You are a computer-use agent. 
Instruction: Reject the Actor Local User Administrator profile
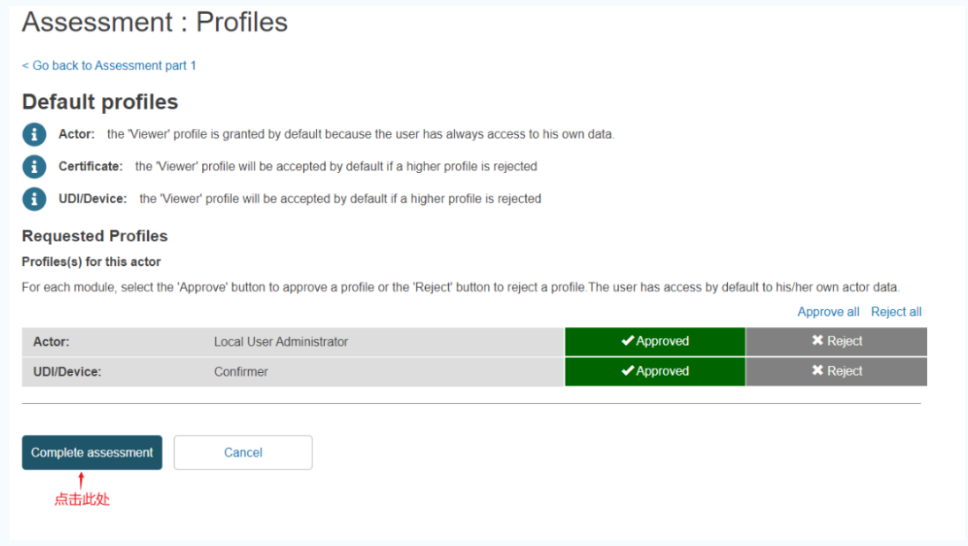[836, 341]
